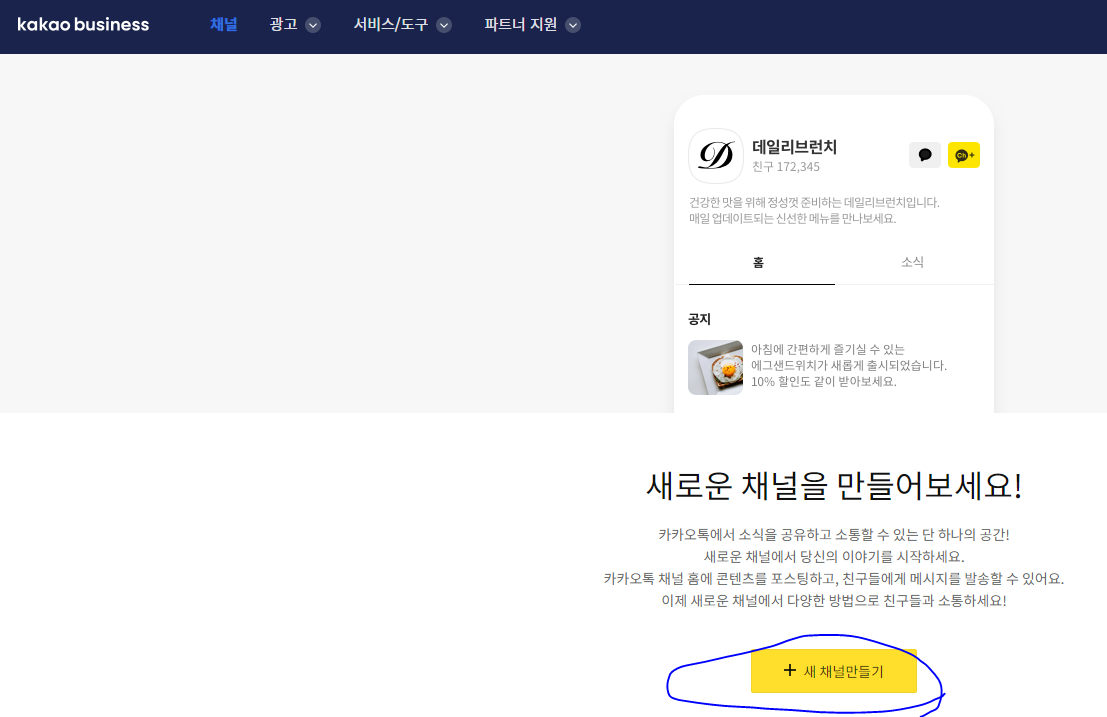
Task: Open the 광고 menu
Action: pyautogui.click(x=283, y=25)
